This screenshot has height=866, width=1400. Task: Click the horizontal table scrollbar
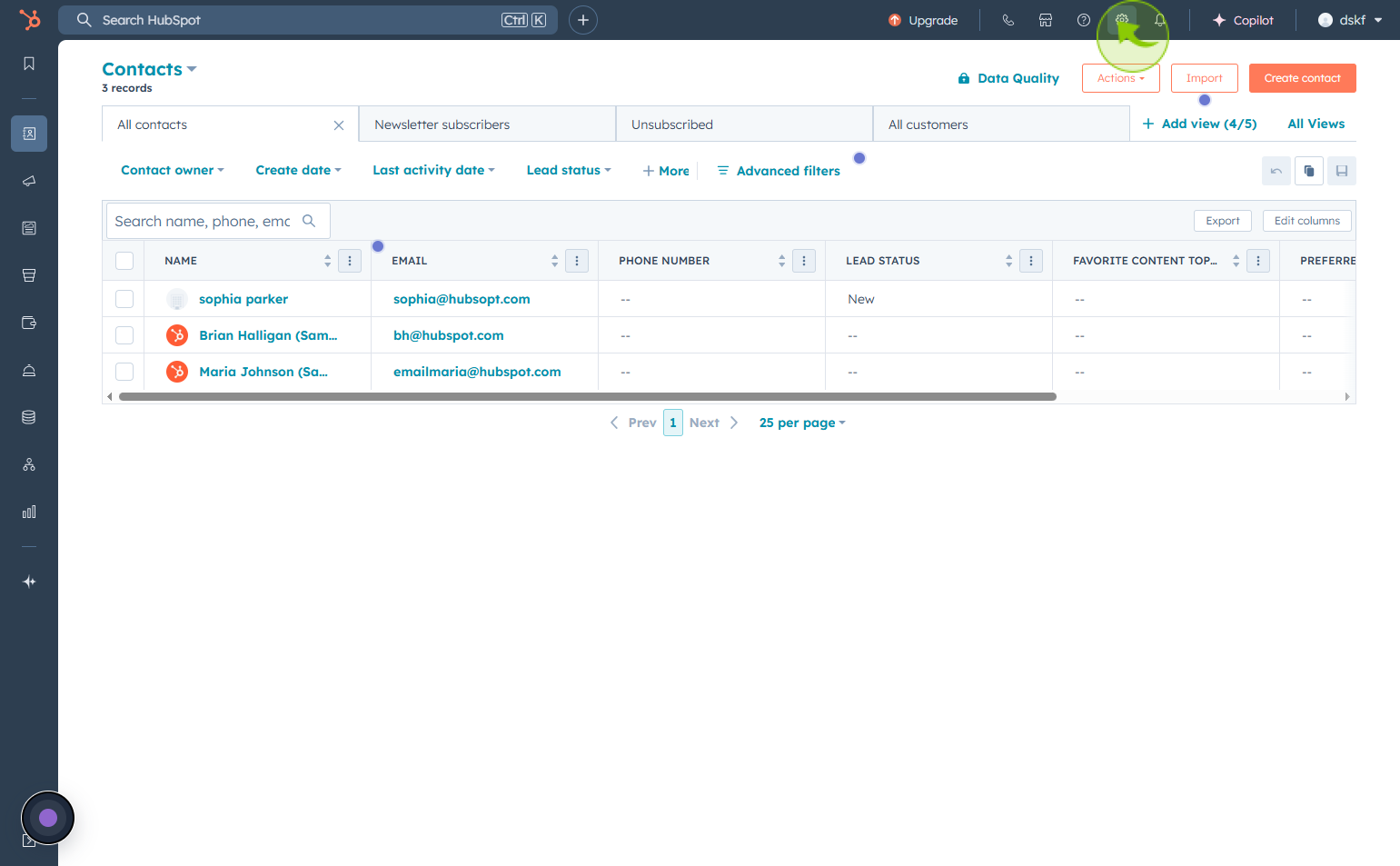(x=587, y=397)
